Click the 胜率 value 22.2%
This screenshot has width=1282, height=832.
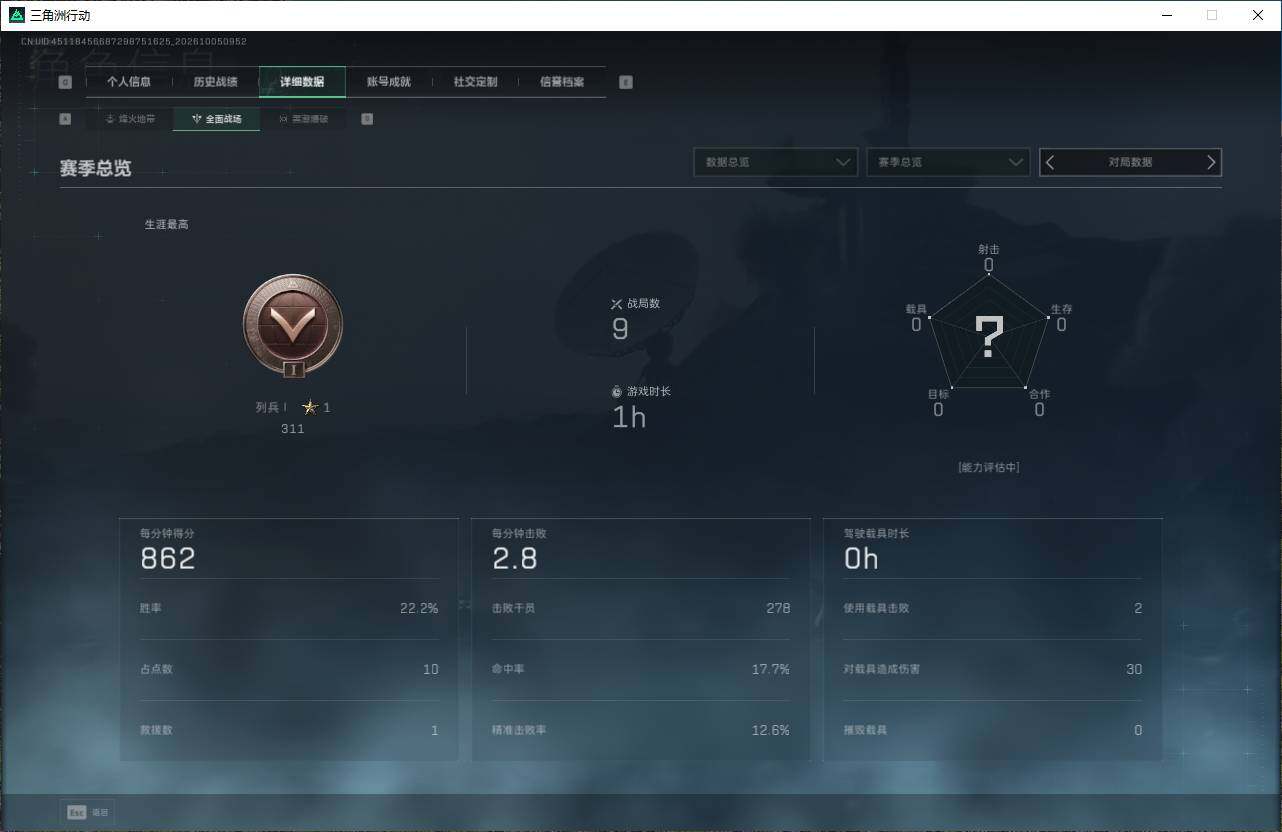(419, 608)
